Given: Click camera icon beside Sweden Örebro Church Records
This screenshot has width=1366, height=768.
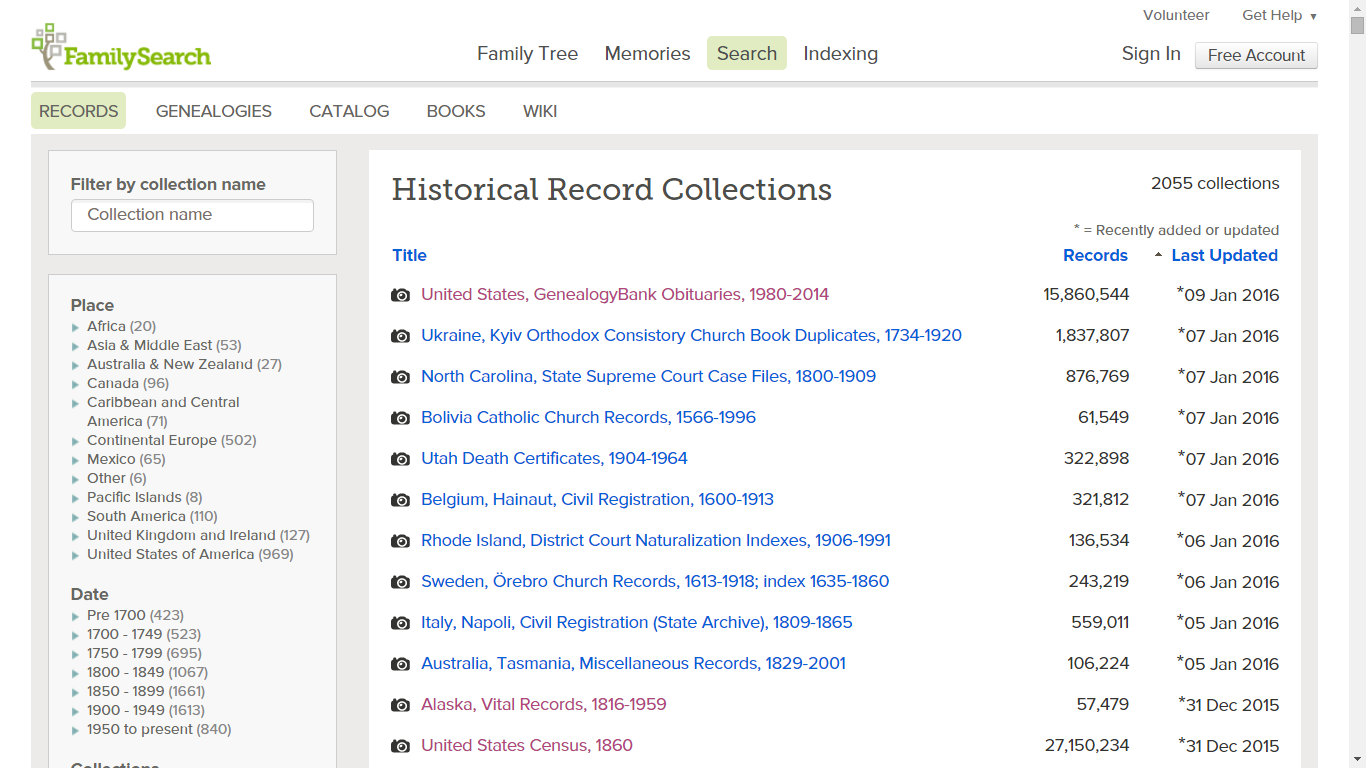Looking at the screenshot, I should tap(400, 582).
